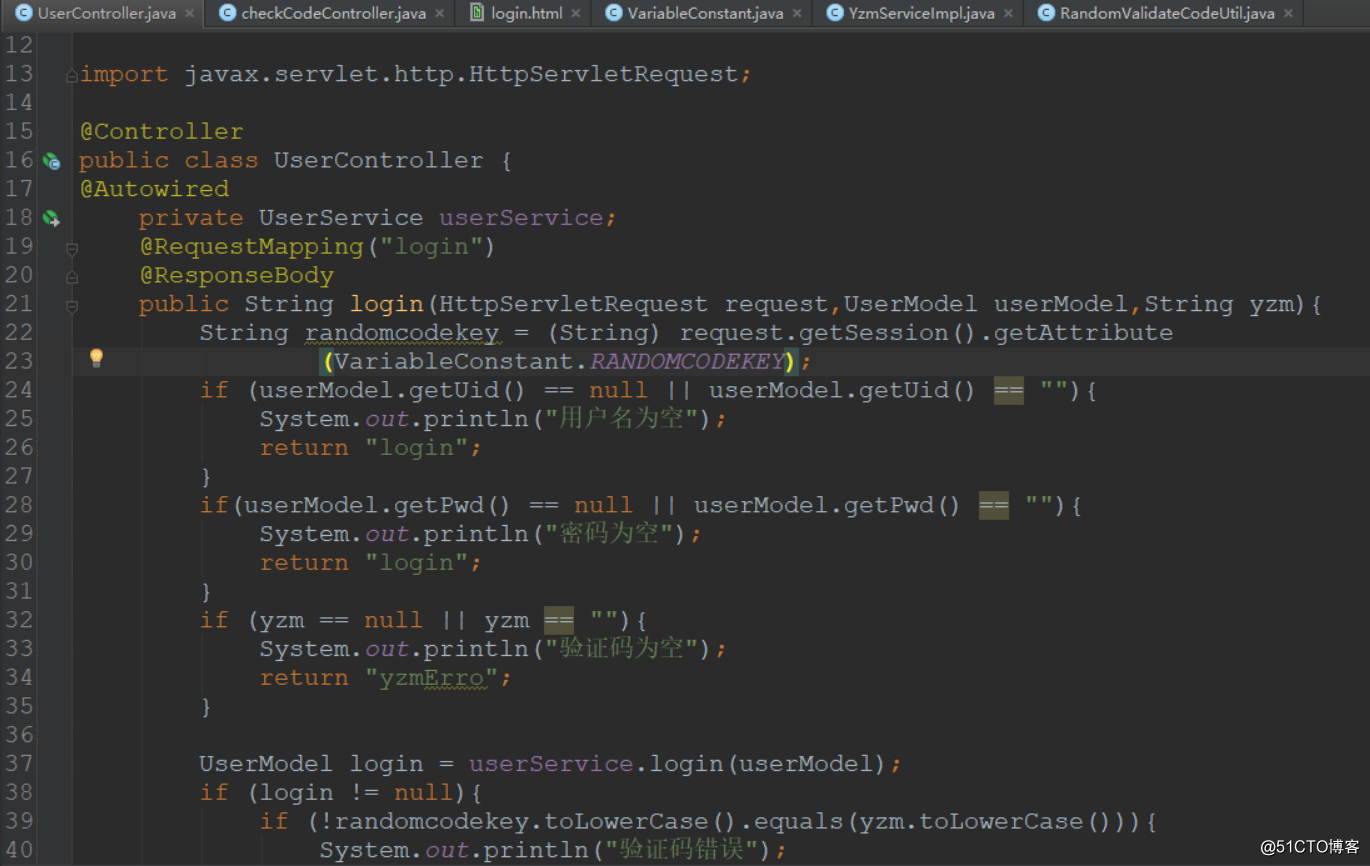Click the @Autowired annotation
Viewport: 1370px width, 866px height.
pos(154,189)
